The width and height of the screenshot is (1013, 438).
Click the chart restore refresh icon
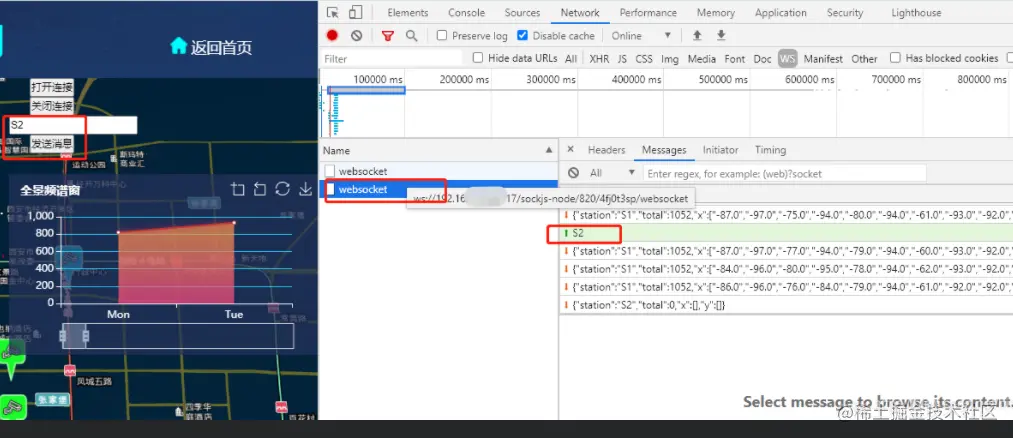point(282,189)
